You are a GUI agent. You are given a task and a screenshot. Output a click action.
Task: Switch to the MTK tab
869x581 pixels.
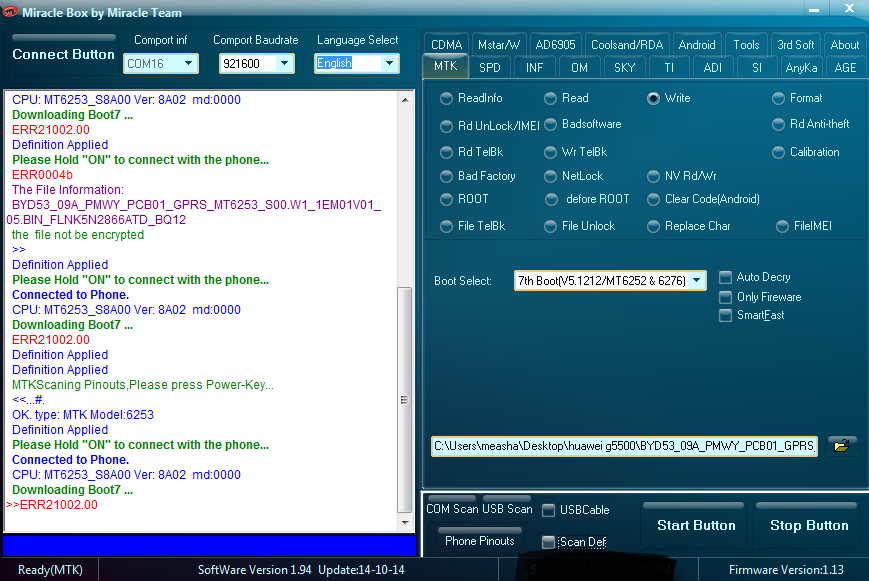point(446,67)
